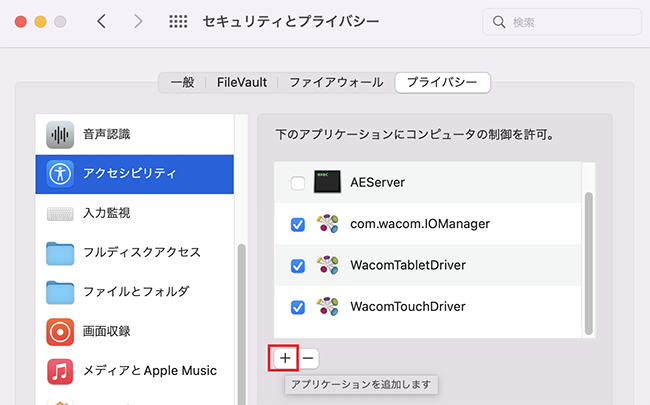This screenshot has height=405, width=650.
Task: Click the WacomTabletDriver app icon
Action: (x=327, y=265)
